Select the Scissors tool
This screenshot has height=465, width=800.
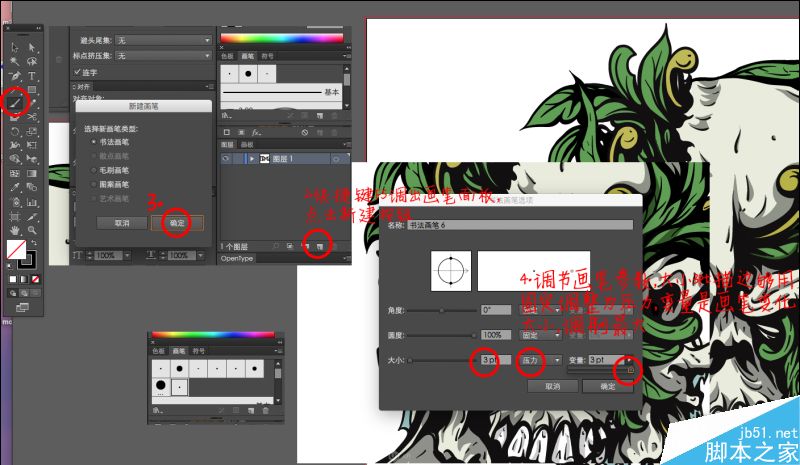coord(32,116)
